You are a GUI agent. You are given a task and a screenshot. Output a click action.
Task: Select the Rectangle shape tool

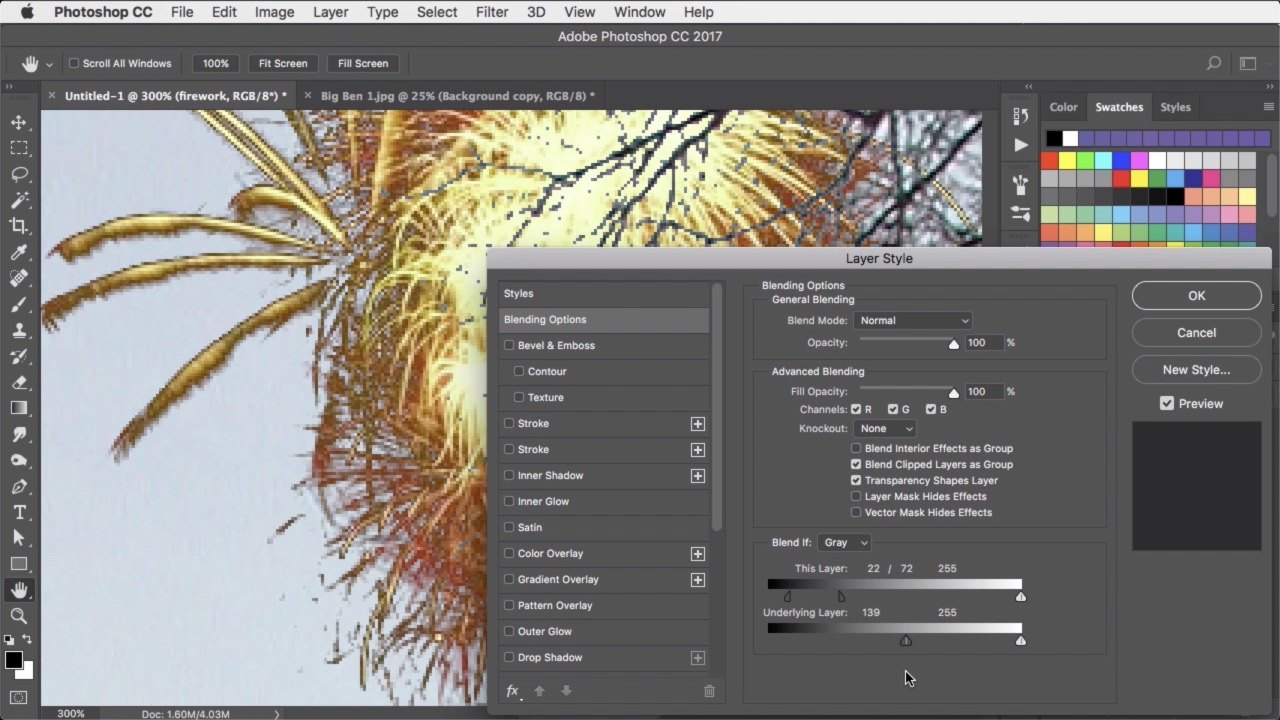[19, 564]
